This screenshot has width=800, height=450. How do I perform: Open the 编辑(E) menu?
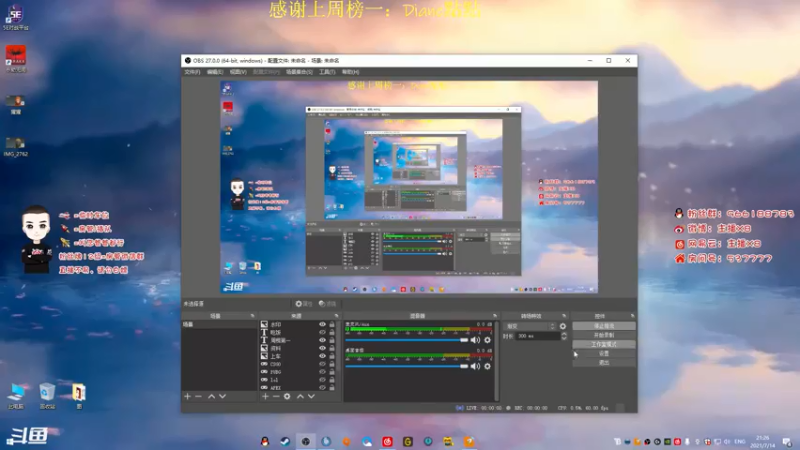tap(215, 72)
